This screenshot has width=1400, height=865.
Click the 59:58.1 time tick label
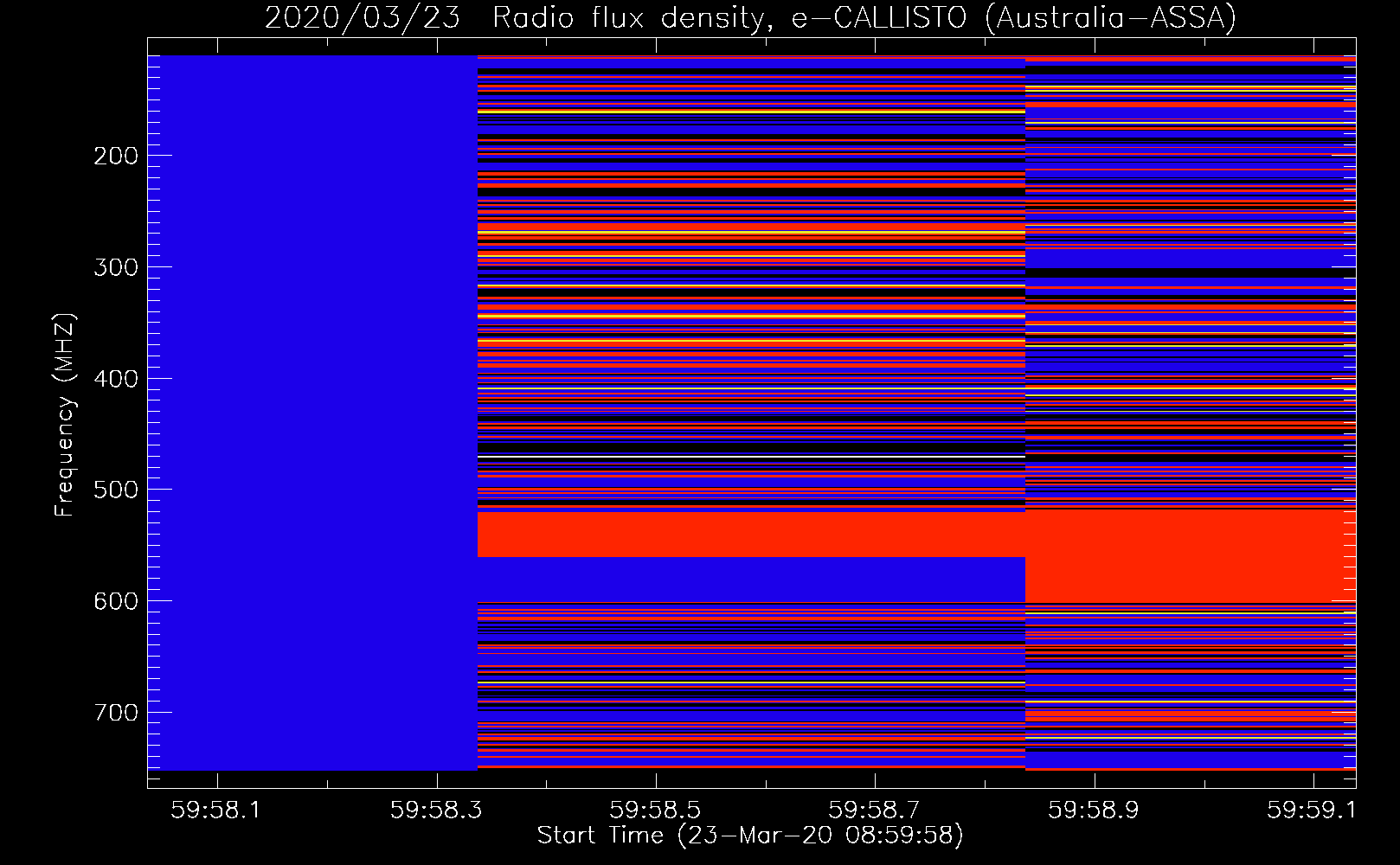click(217, 810)
